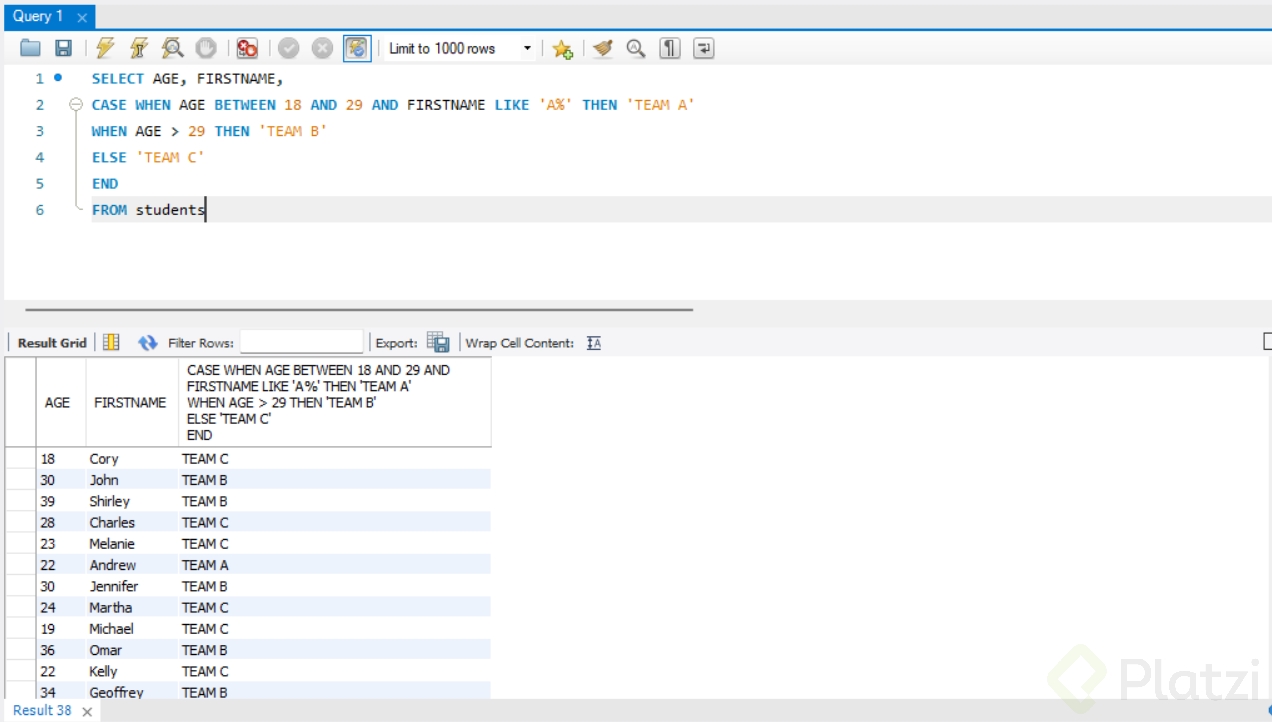Toggle Wrap Cell Content icon

594,342
